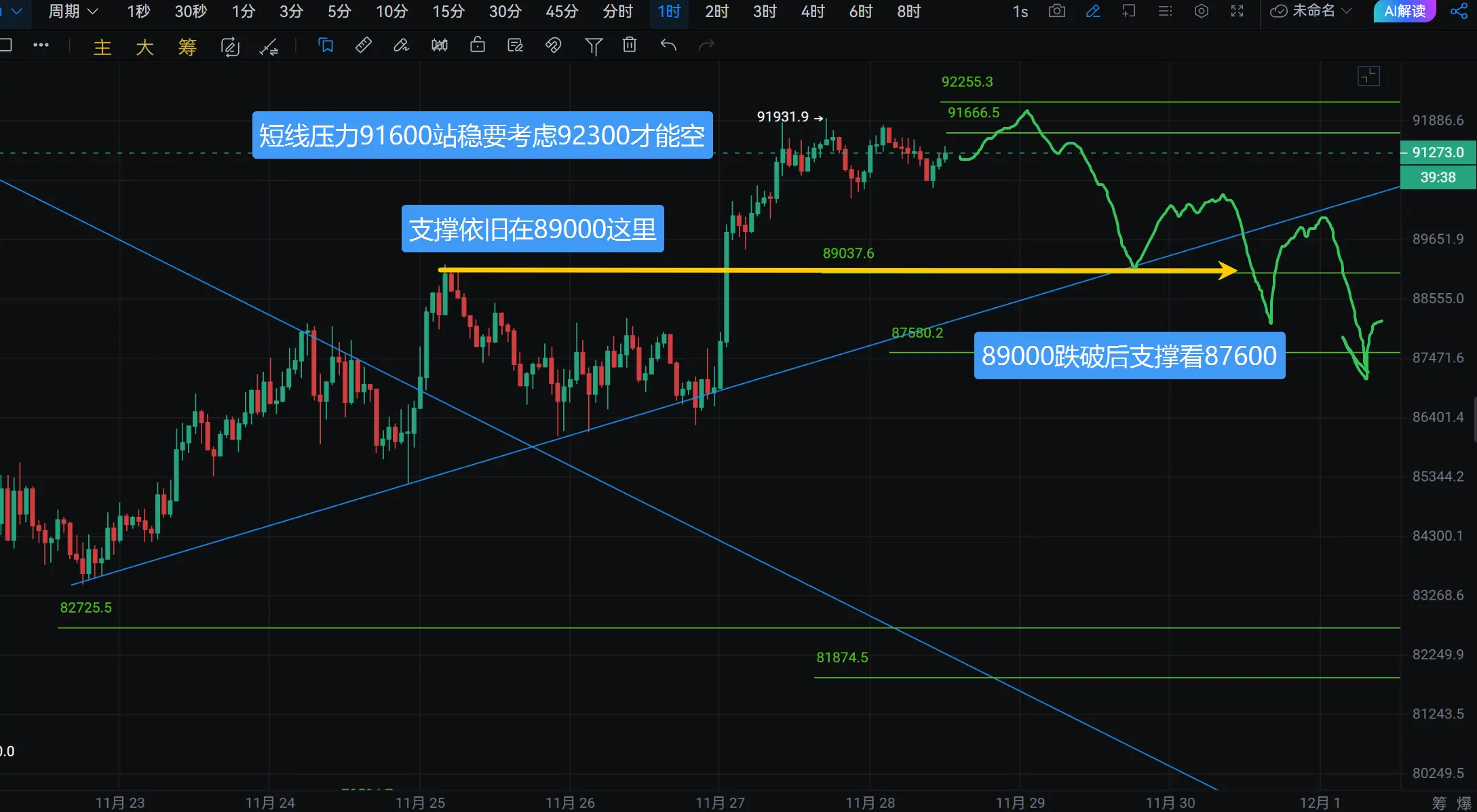Click the 筹 chip distribution button
1477x812 pixels.
click(187, 47)
